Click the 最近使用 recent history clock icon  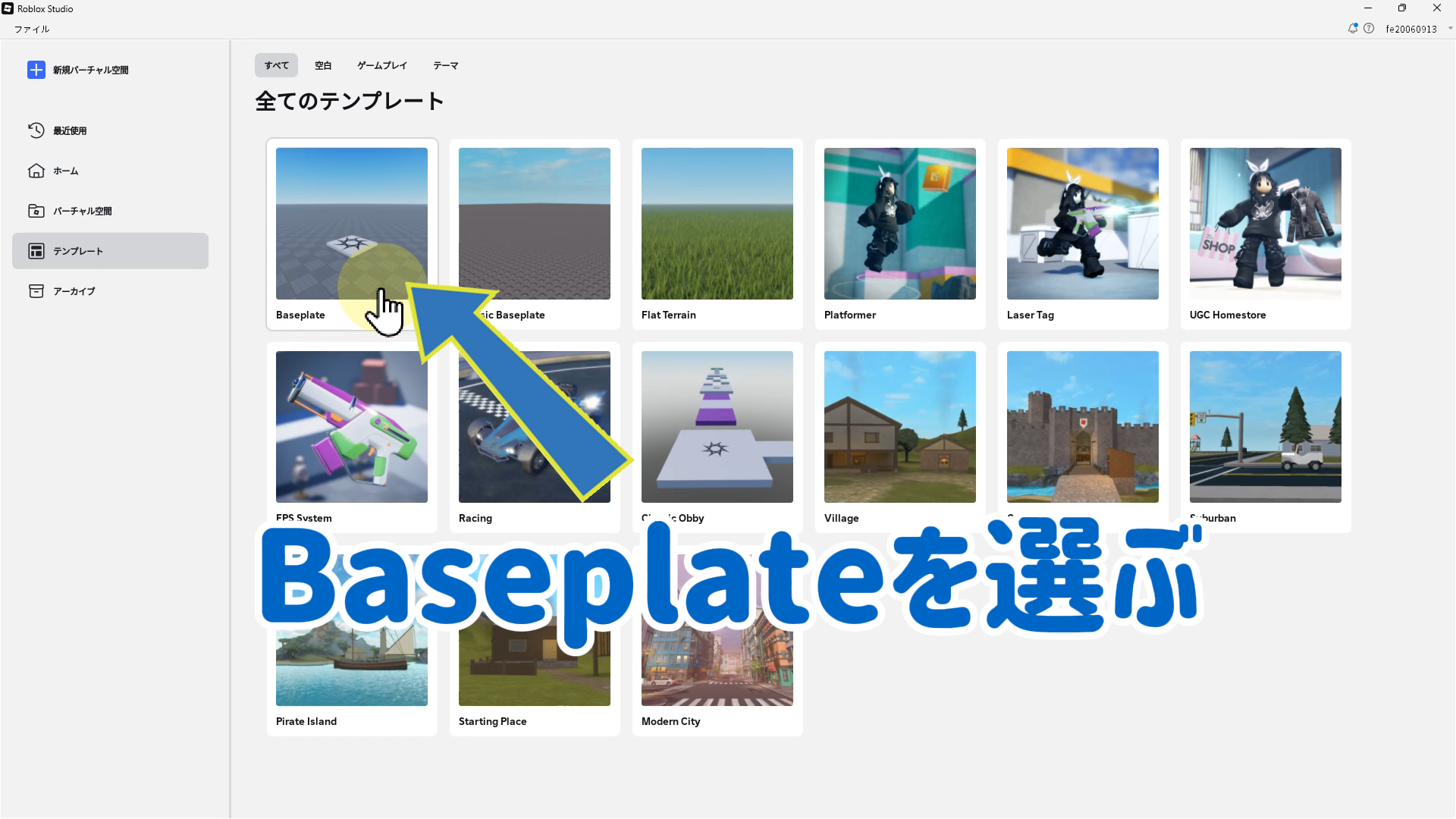click(x=36, y=130)
